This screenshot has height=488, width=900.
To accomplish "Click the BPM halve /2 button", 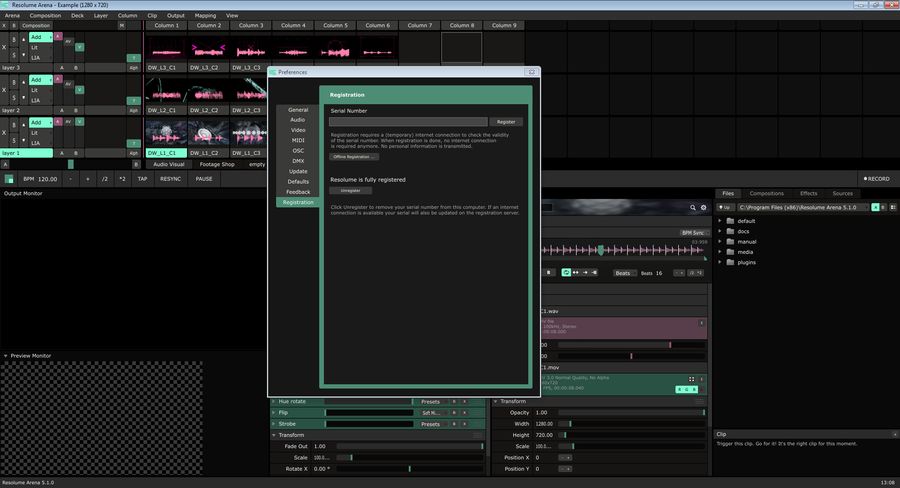I will pos(104,179).
